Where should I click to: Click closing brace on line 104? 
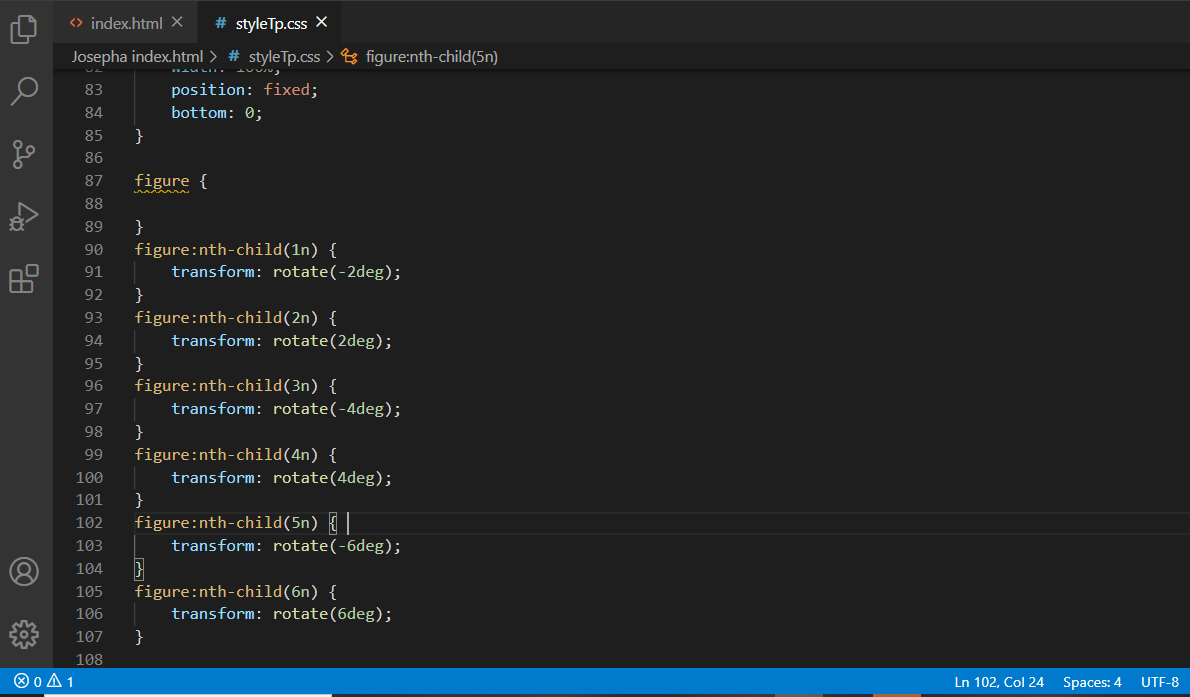(139, 568)
